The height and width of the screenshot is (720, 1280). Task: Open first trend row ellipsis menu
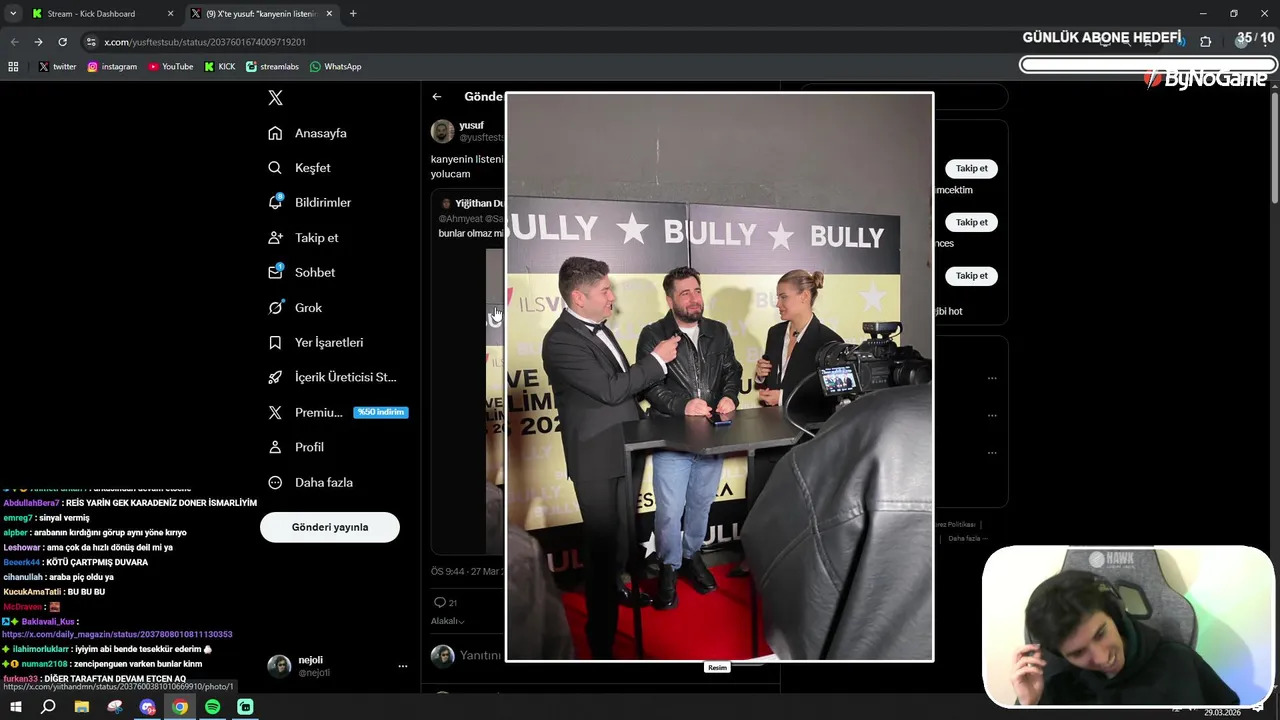point(992,378)
